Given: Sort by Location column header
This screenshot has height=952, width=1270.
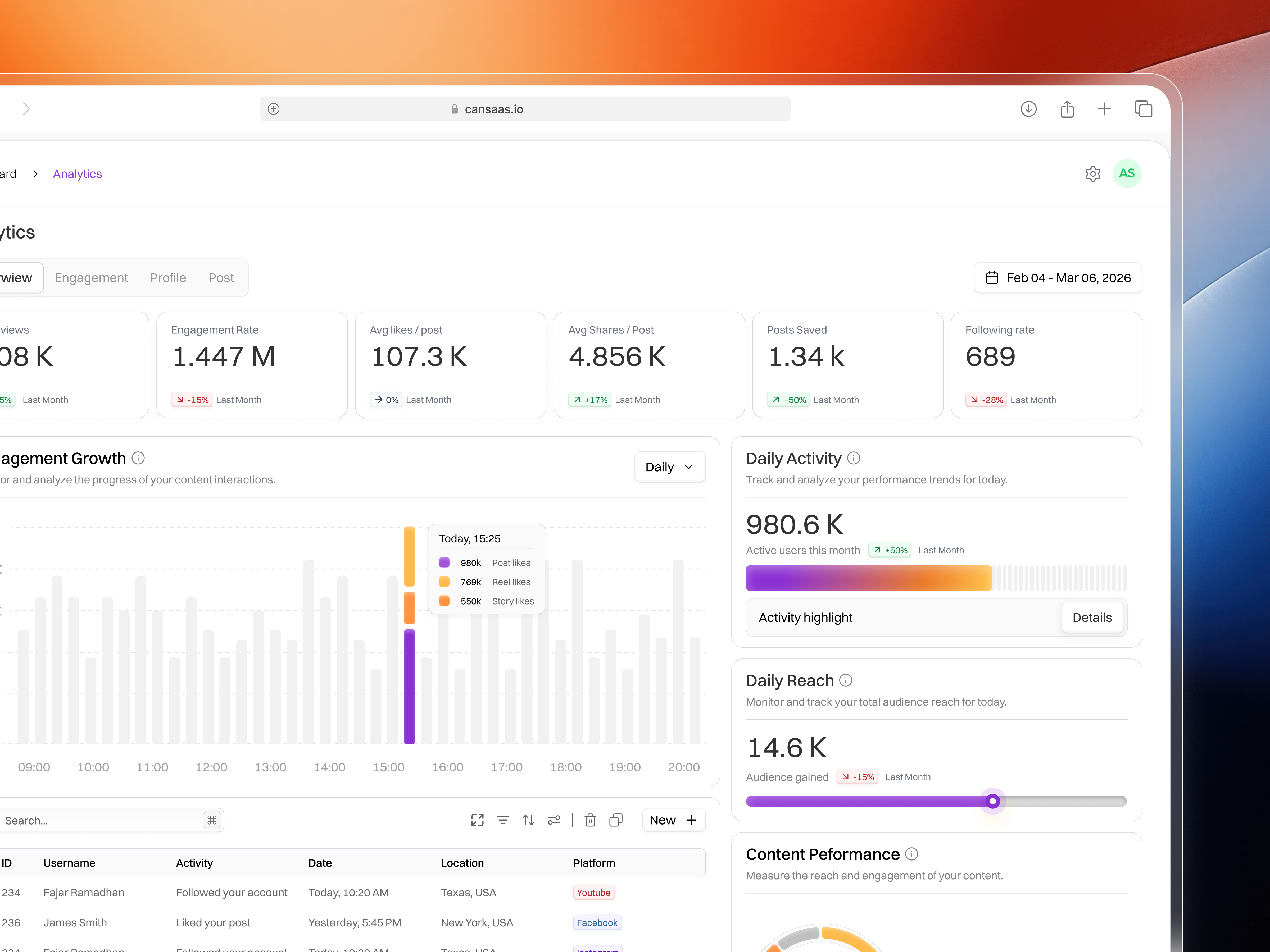Looking at the screenshot, I should [x=462, y=863].
